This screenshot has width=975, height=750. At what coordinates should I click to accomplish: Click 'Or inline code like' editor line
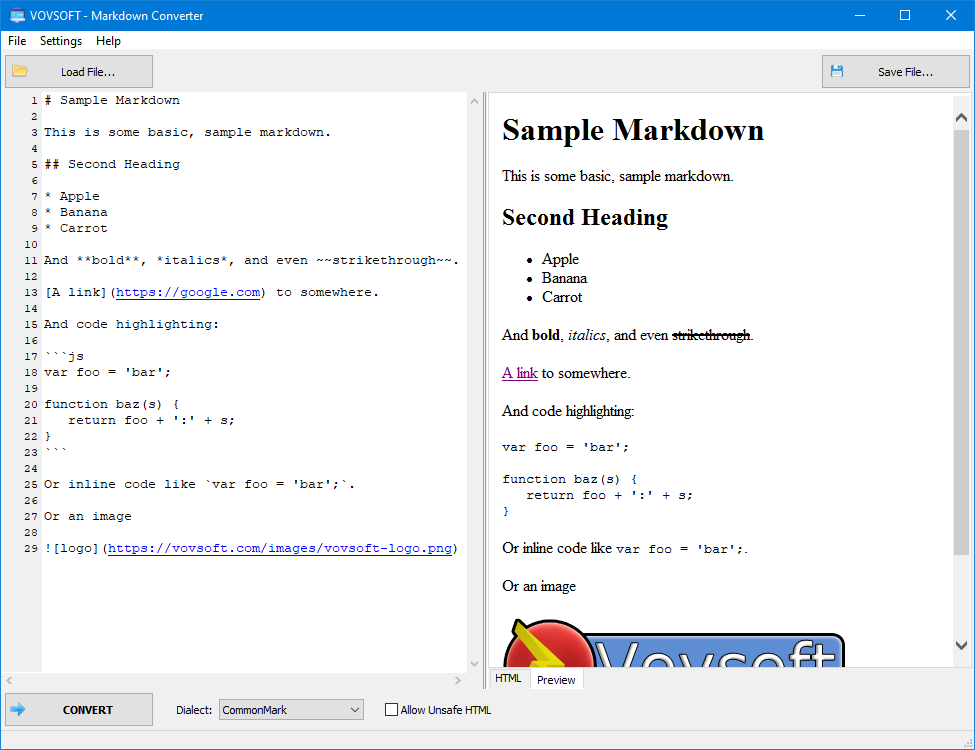pos(199,484)
